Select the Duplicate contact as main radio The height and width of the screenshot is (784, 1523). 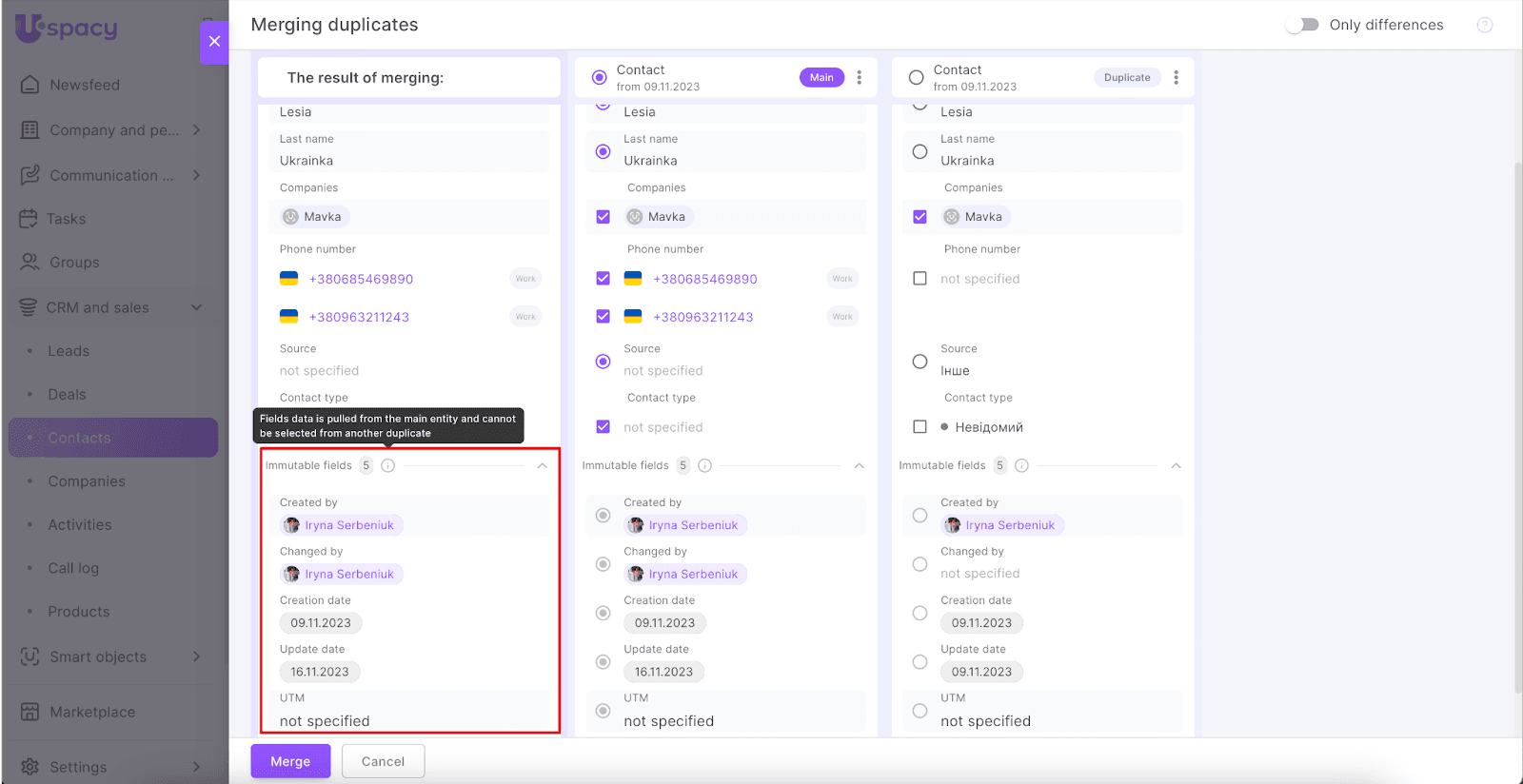point(916,78)
